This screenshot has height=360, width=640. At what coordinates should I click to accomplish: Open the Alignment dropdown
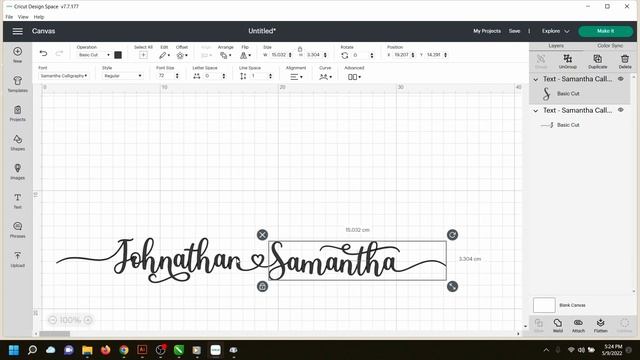[296, 77]
